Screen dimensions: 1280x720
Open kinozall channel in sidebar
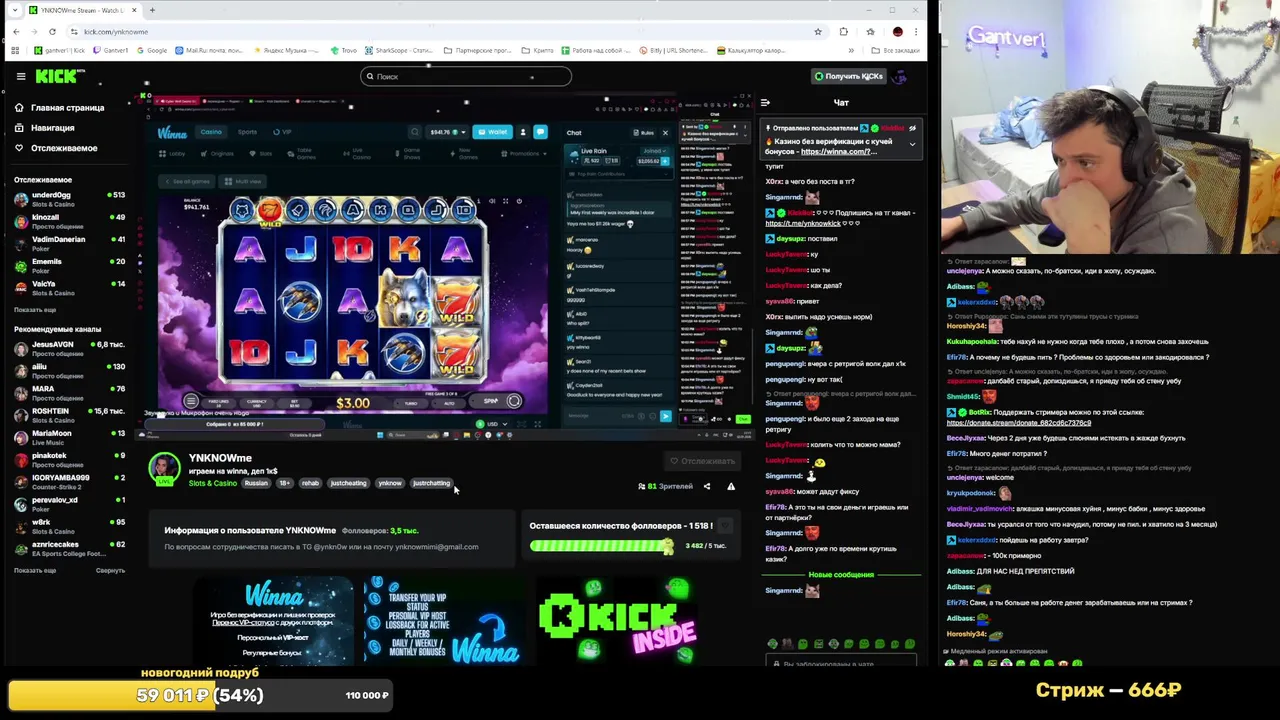click(68, 220)
